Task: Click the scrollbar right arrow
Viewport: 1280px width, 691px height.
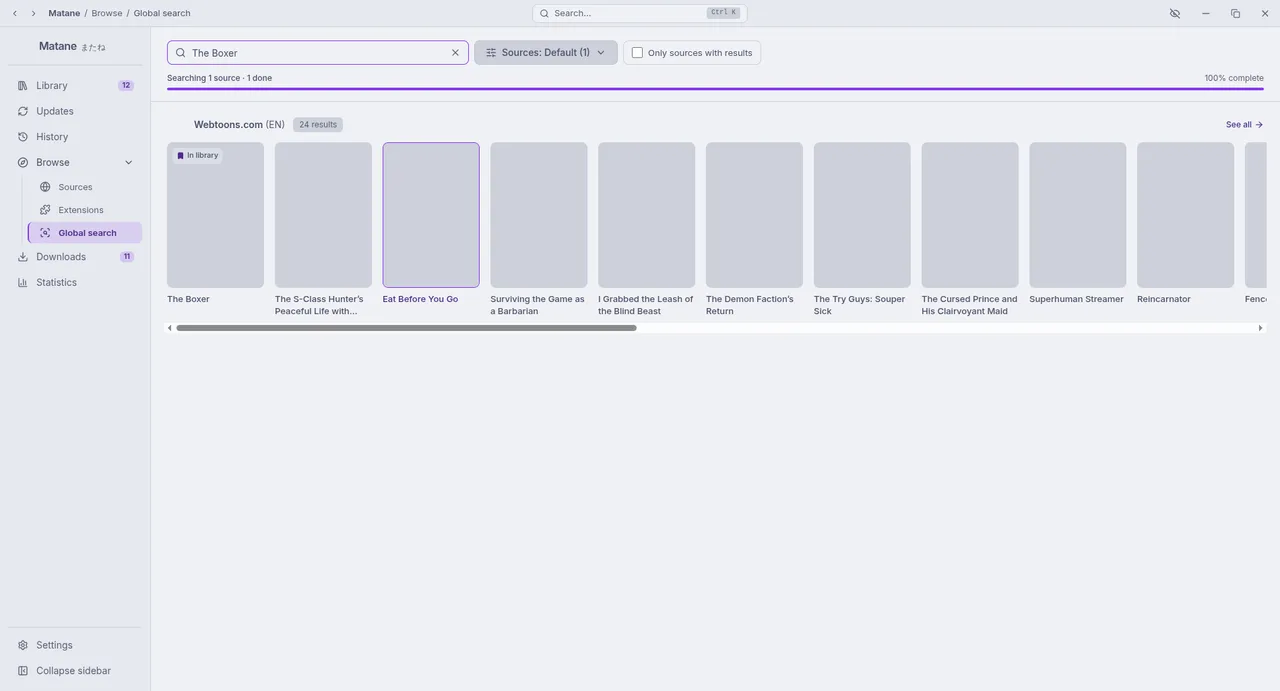Action: [x=1260, y=328]
